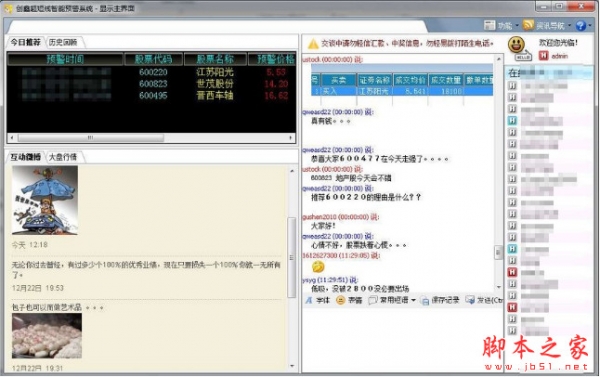
Task: Click the red H icon beside admin
Action: coord(543,56)
